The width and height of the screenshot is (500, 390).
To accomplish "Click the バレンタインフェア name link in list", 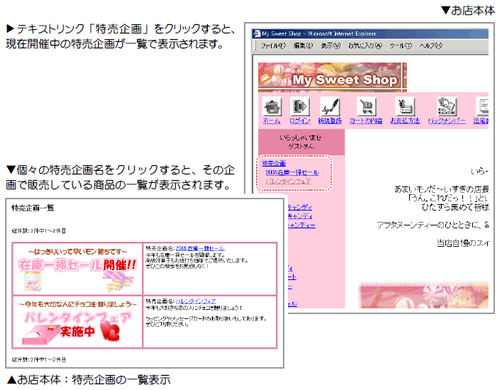I will click(196, 301).
